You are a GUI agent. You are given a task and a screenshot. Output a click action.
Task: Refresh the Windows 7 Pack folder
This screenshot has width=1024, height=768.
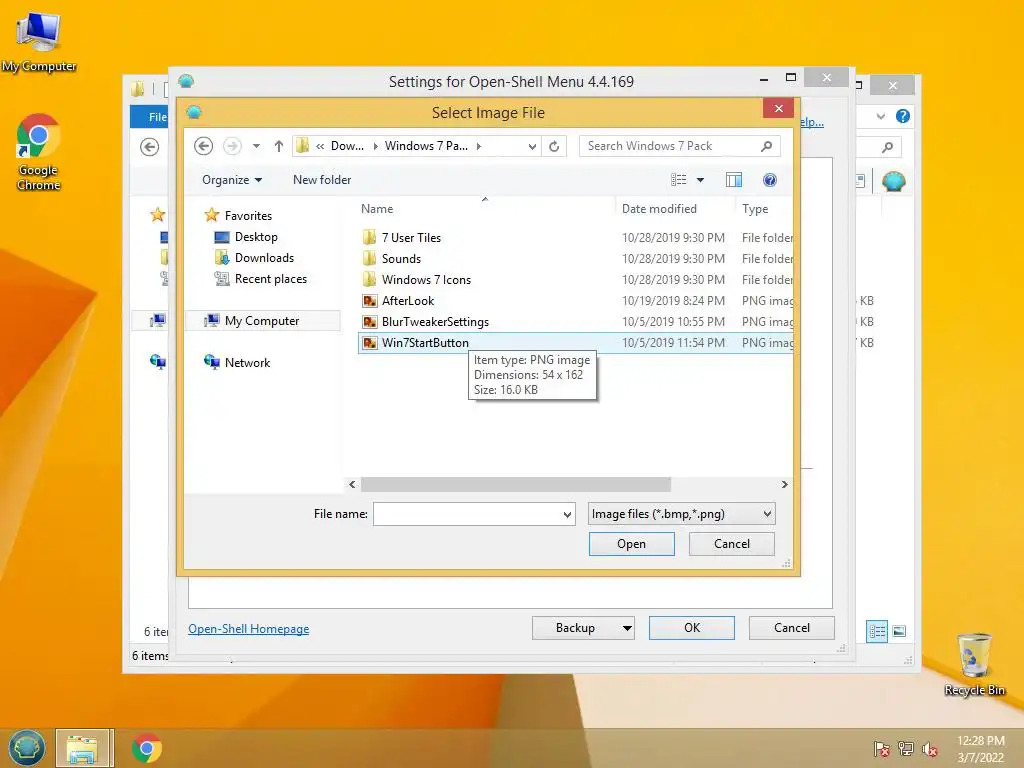point(554,146)
